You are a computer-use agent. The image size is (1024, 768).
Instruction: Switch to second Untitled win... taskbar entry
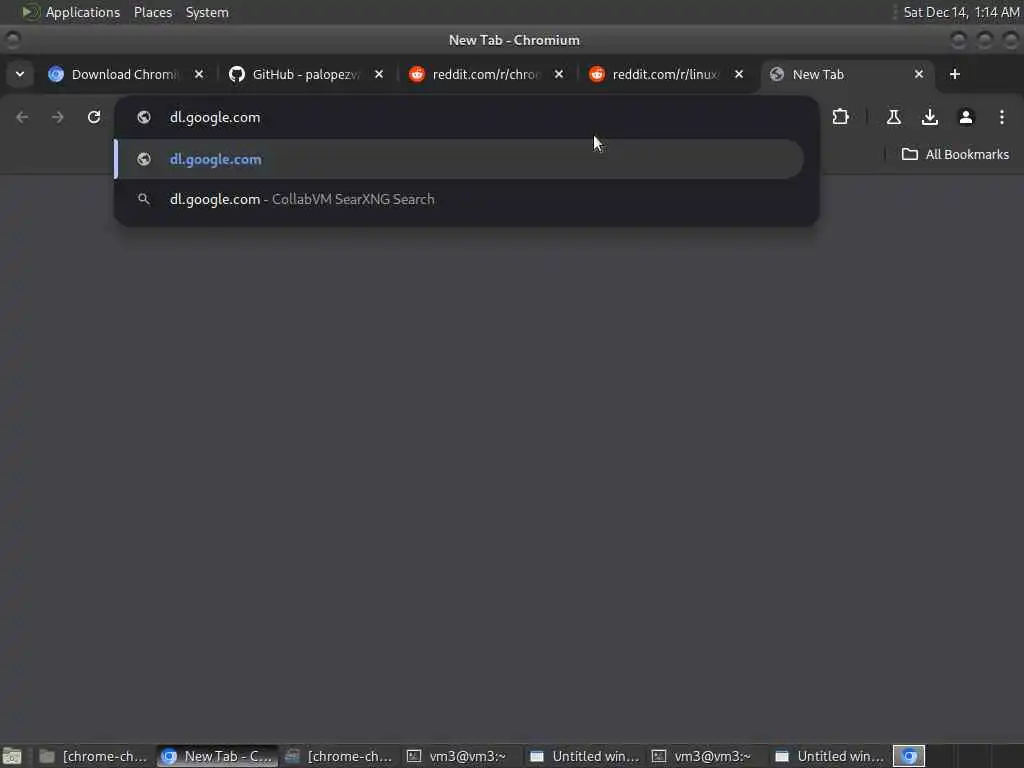coord(829,756)
